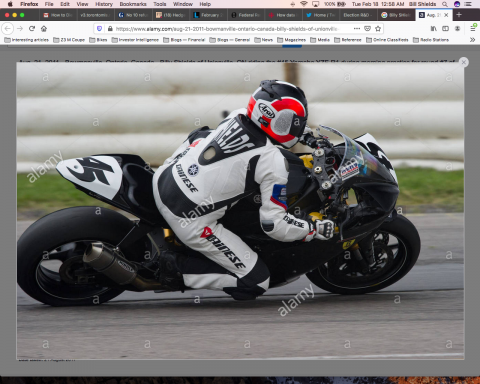Open the page actions three-dot menu

pyautogui.click(x=357, y=29)
